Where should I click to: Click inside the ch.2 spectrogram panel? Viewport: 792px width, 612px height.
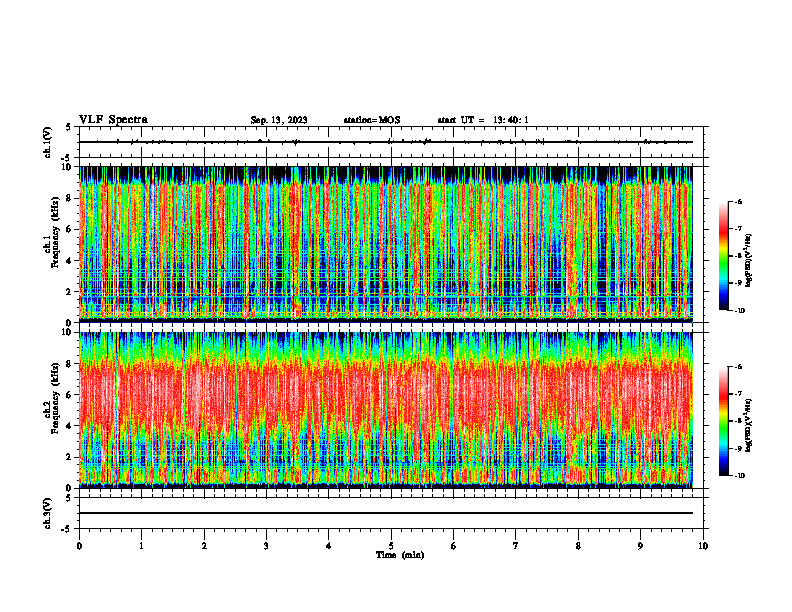pyautogui.click(x=386, y=410)
